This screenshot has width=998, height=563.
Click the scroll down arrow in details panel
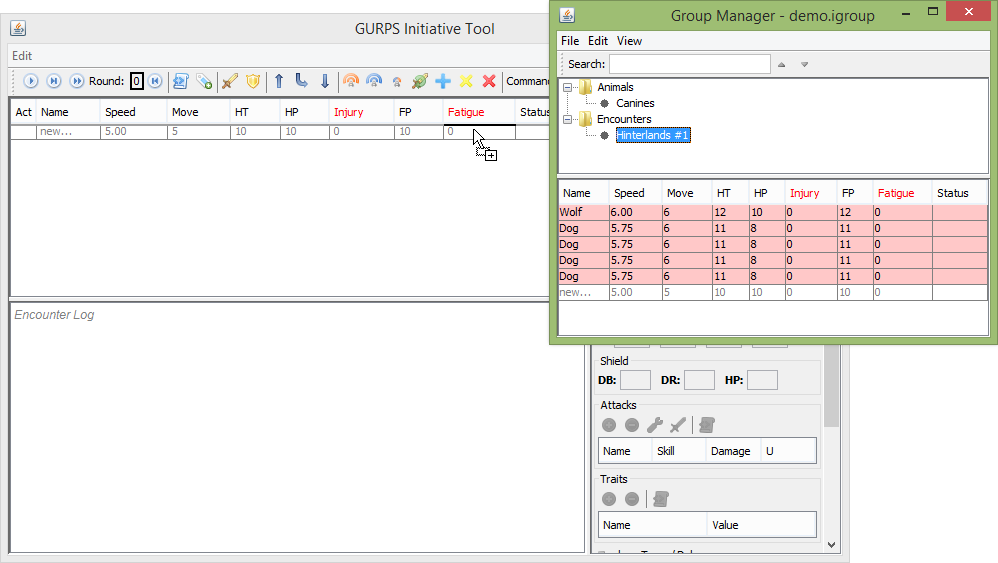coord(831,545)
